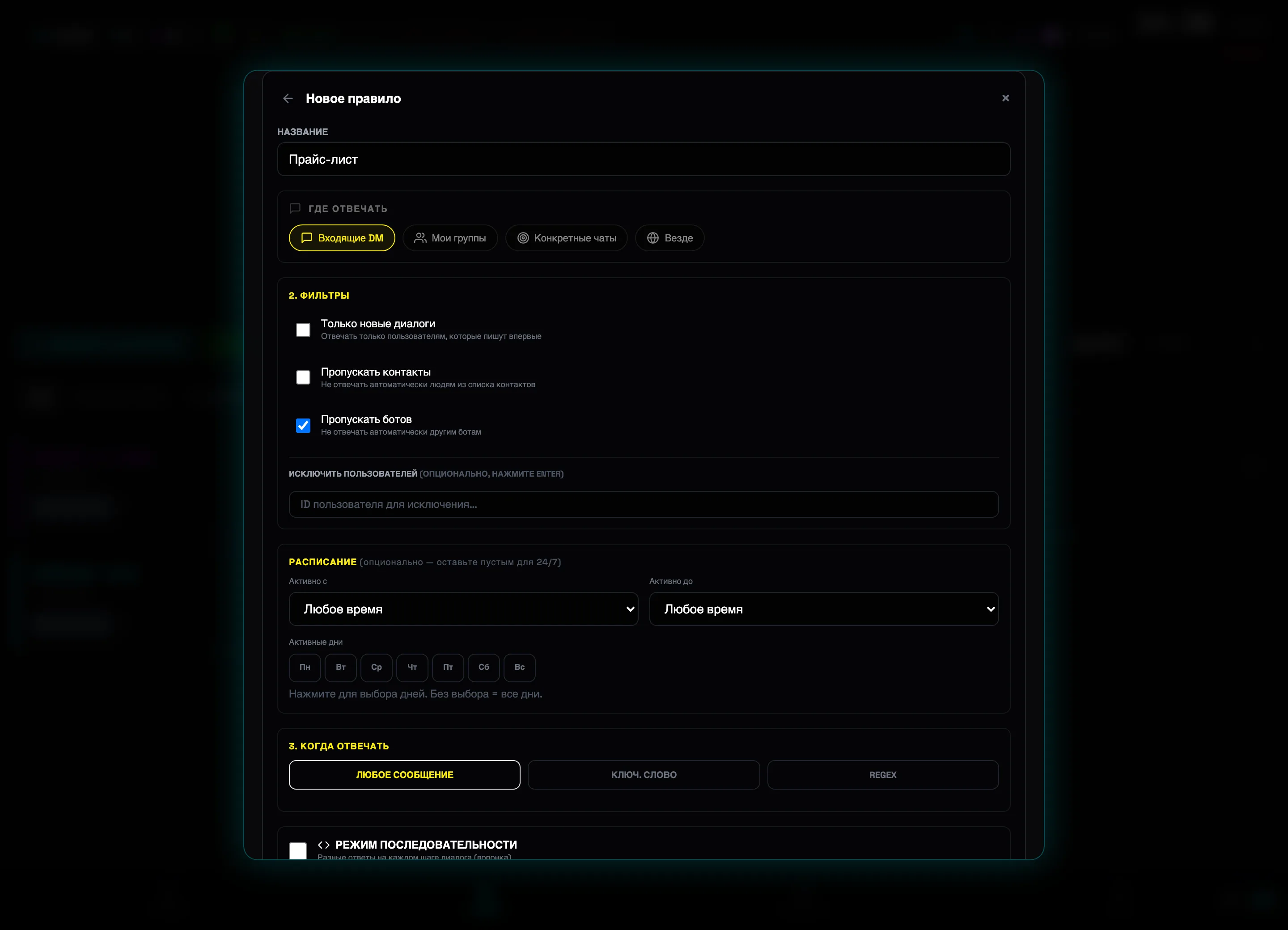This screenshot has height=930, width=1288.
Task: Go back using the arrow icon
Action: coord(288,99)
